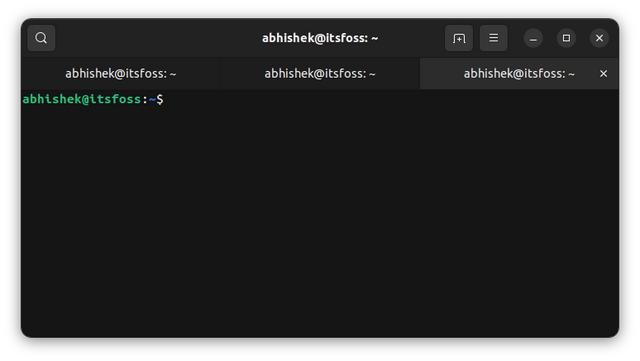Close the active third tab
Image resolution: width=640 pixels, height=361 pixels.
603,74
